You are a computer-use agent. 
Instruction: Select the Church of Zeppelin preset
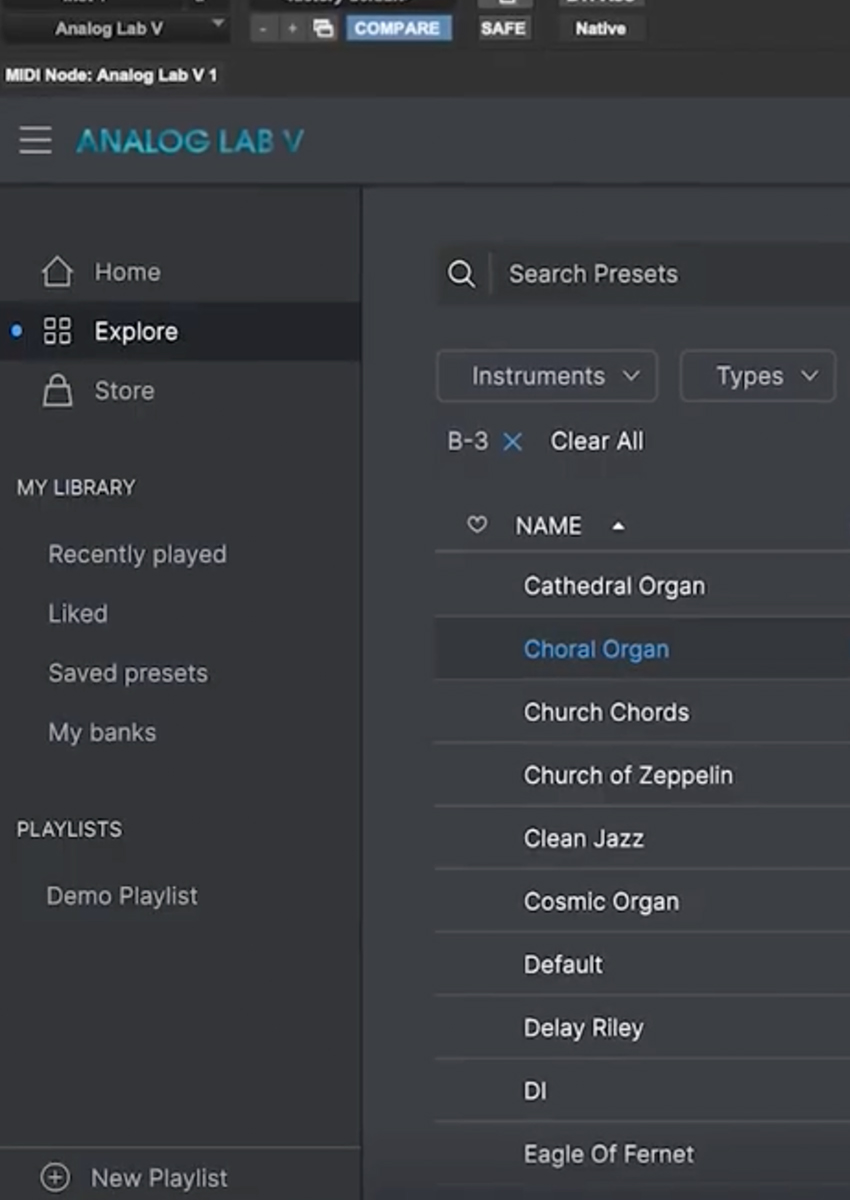[x=642, y=775]
